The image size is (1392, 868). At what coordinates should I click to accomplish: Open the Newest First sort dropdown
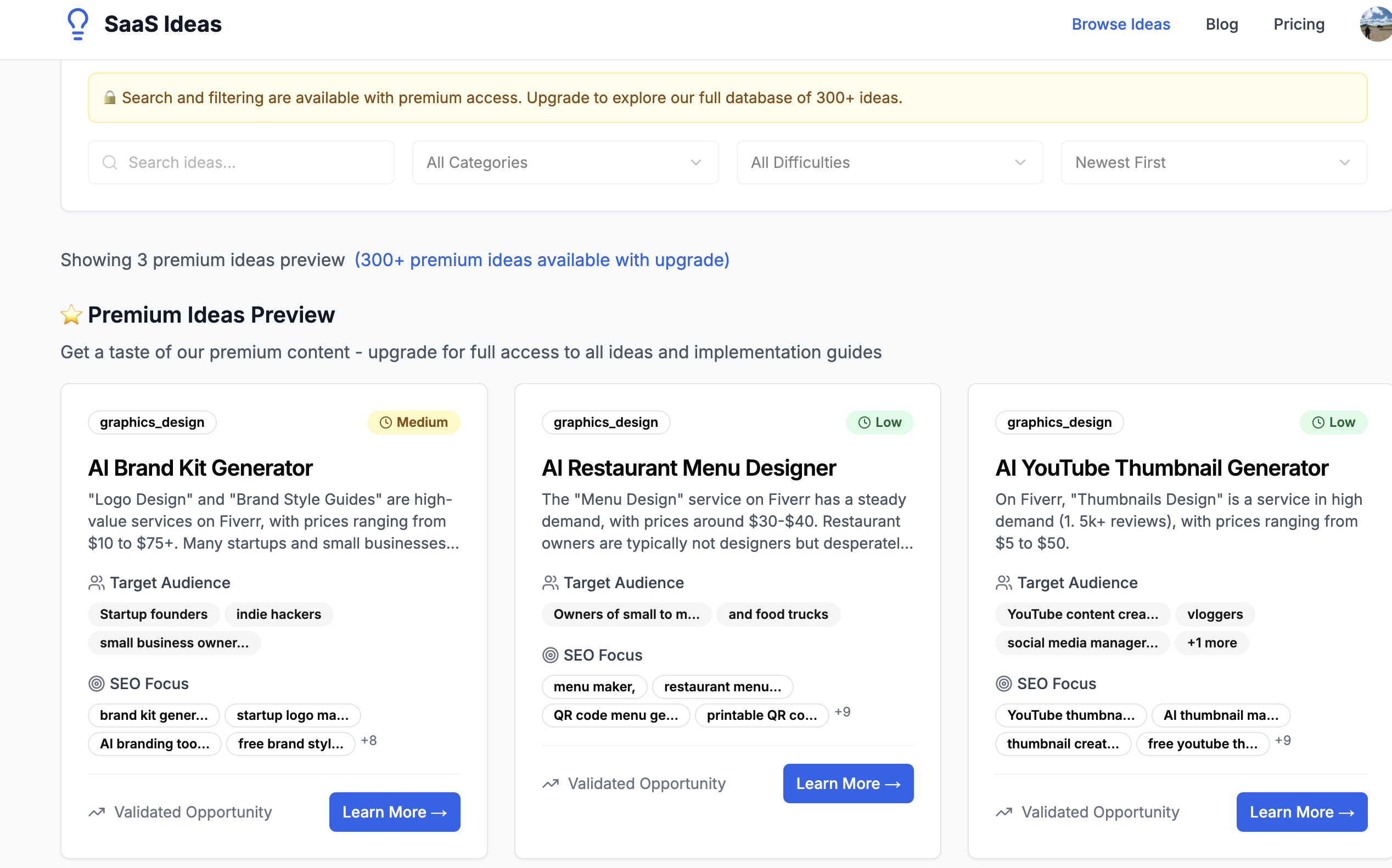tap(1214, 162)
